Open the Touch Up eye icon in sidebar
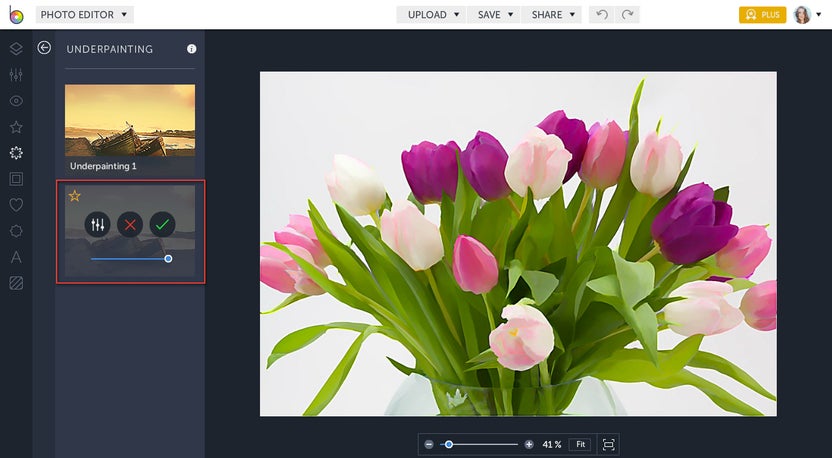 click(x=16, y=101)
